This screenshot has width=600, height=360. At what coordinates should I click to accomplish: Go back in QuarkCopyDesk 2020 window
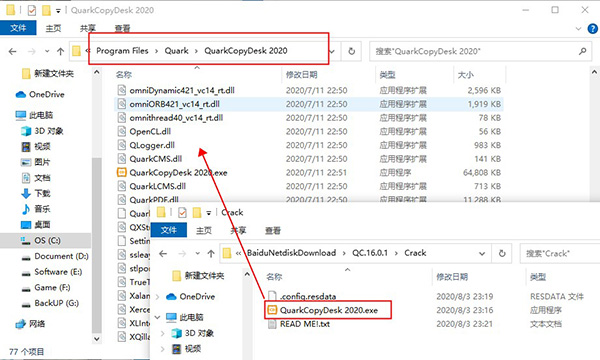tap(13, 51)
